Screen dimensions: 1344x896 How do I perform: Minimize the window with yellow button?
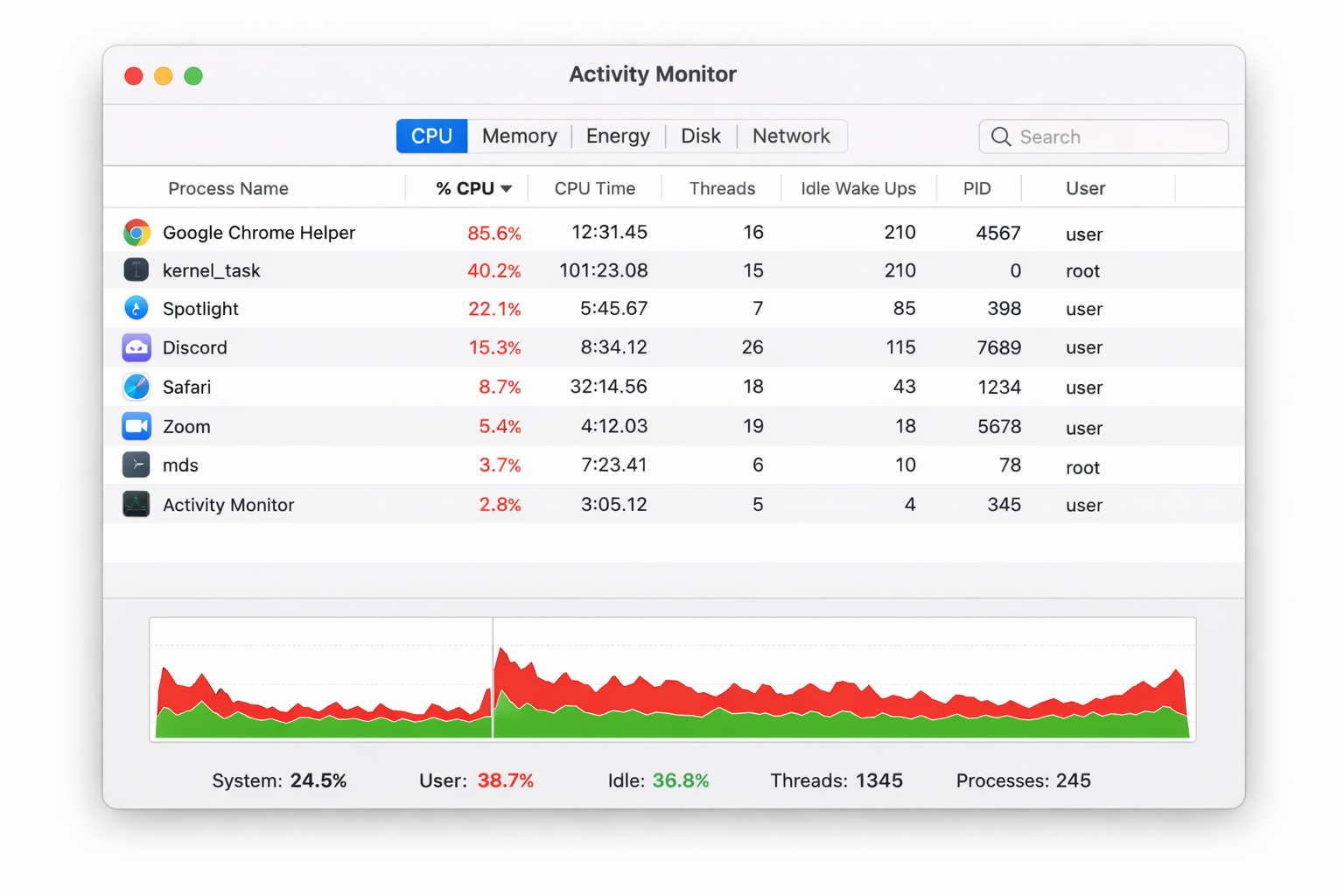click(x=164, y=76)
